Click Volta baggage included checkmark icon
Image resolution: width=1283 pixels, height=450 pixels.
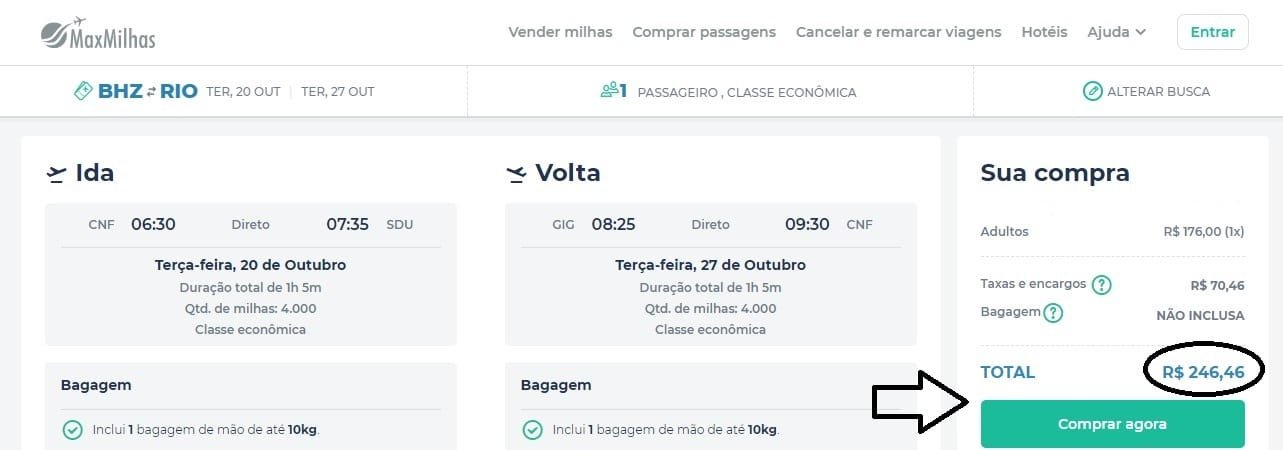coord(532,430)
